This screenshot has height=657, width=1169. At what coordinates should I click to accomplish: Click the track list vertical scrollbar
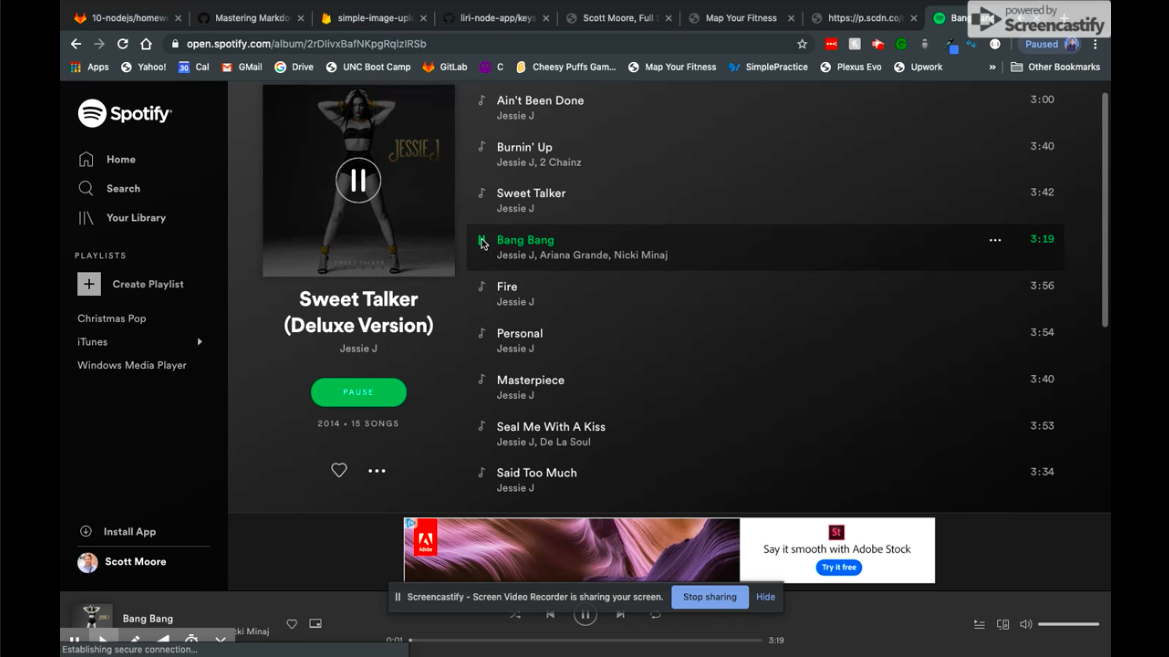pos(1104,209)
